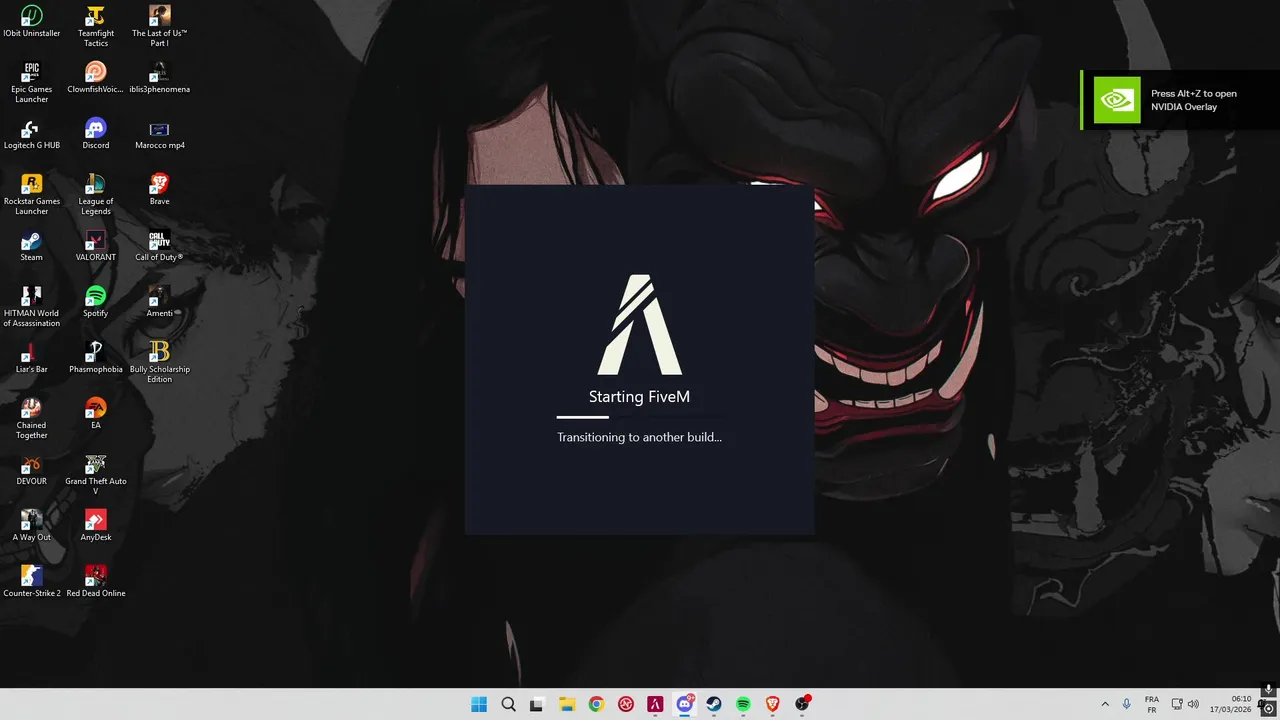
Task: Select the ClownfishVoice desktop icon
Action: coord(95,78)
